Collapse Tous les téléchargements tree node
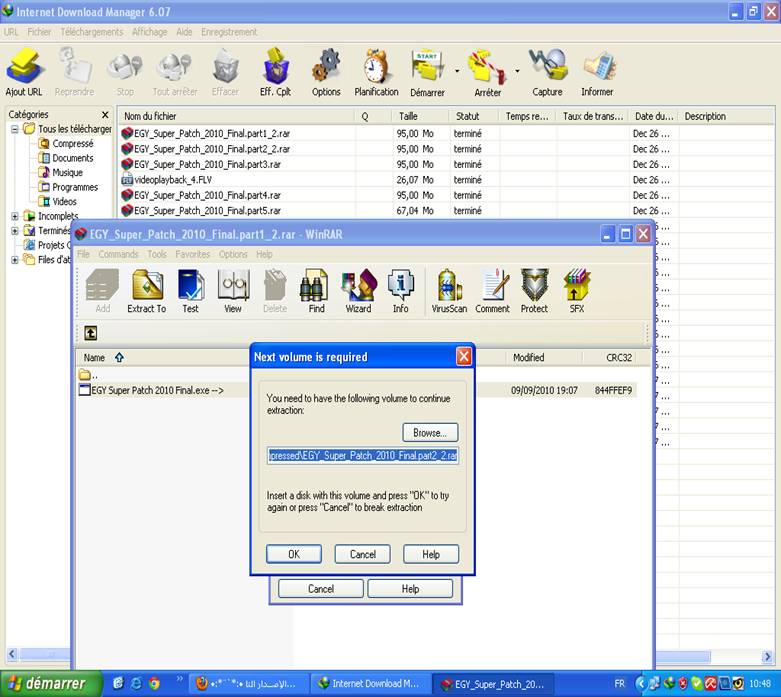 15,129
